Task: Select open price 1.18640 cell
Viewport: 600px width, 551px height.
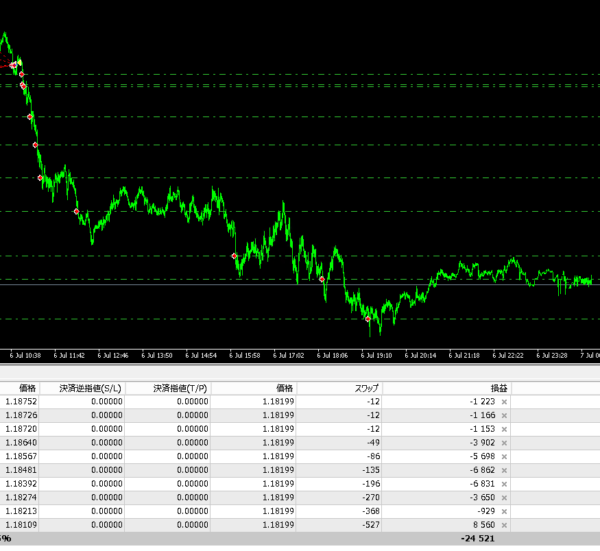Action: pyautogui.click(x=19, y=443)
